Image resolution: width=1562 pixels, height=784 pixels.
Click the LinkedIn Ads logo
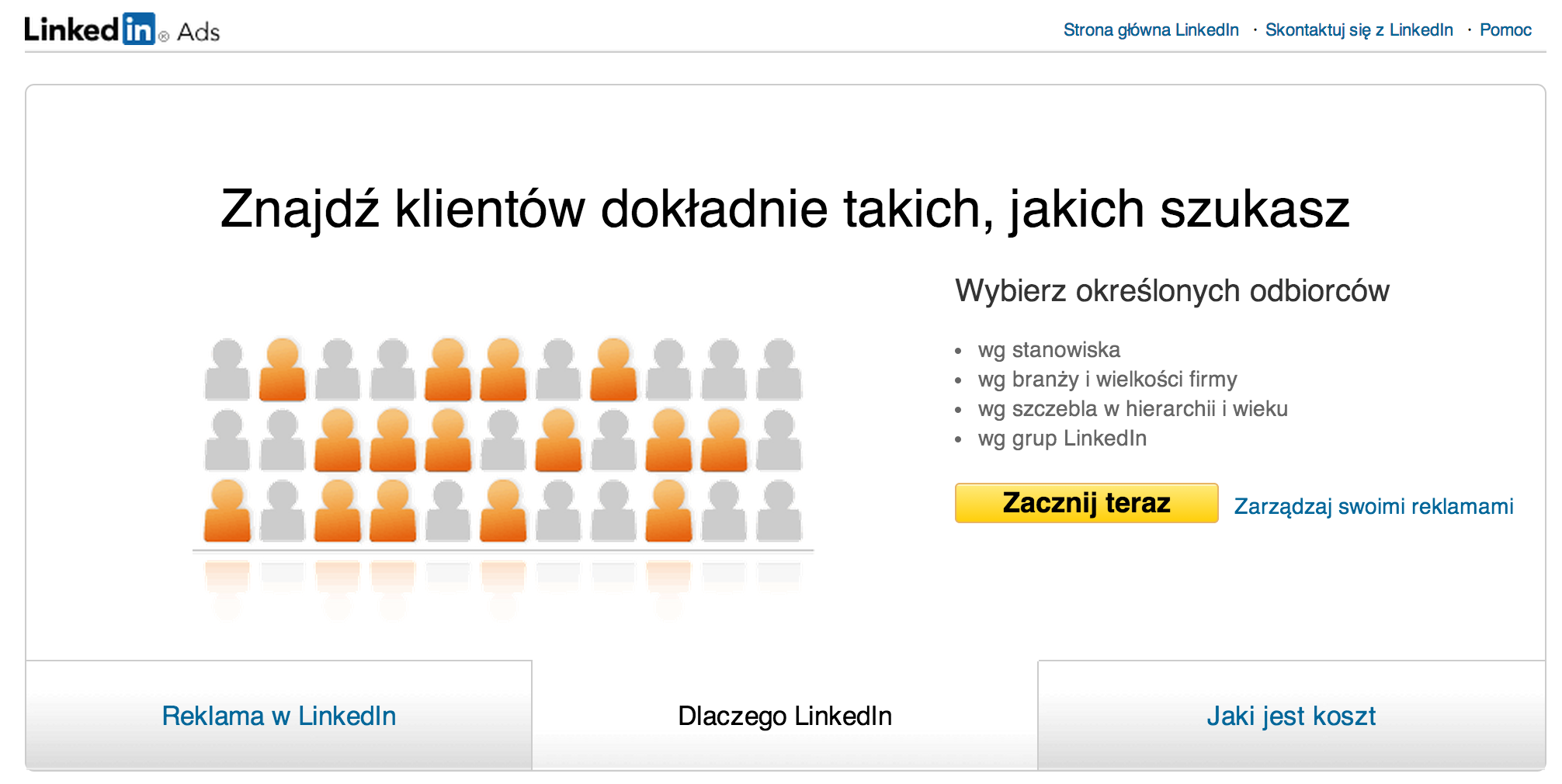(122, 29)
